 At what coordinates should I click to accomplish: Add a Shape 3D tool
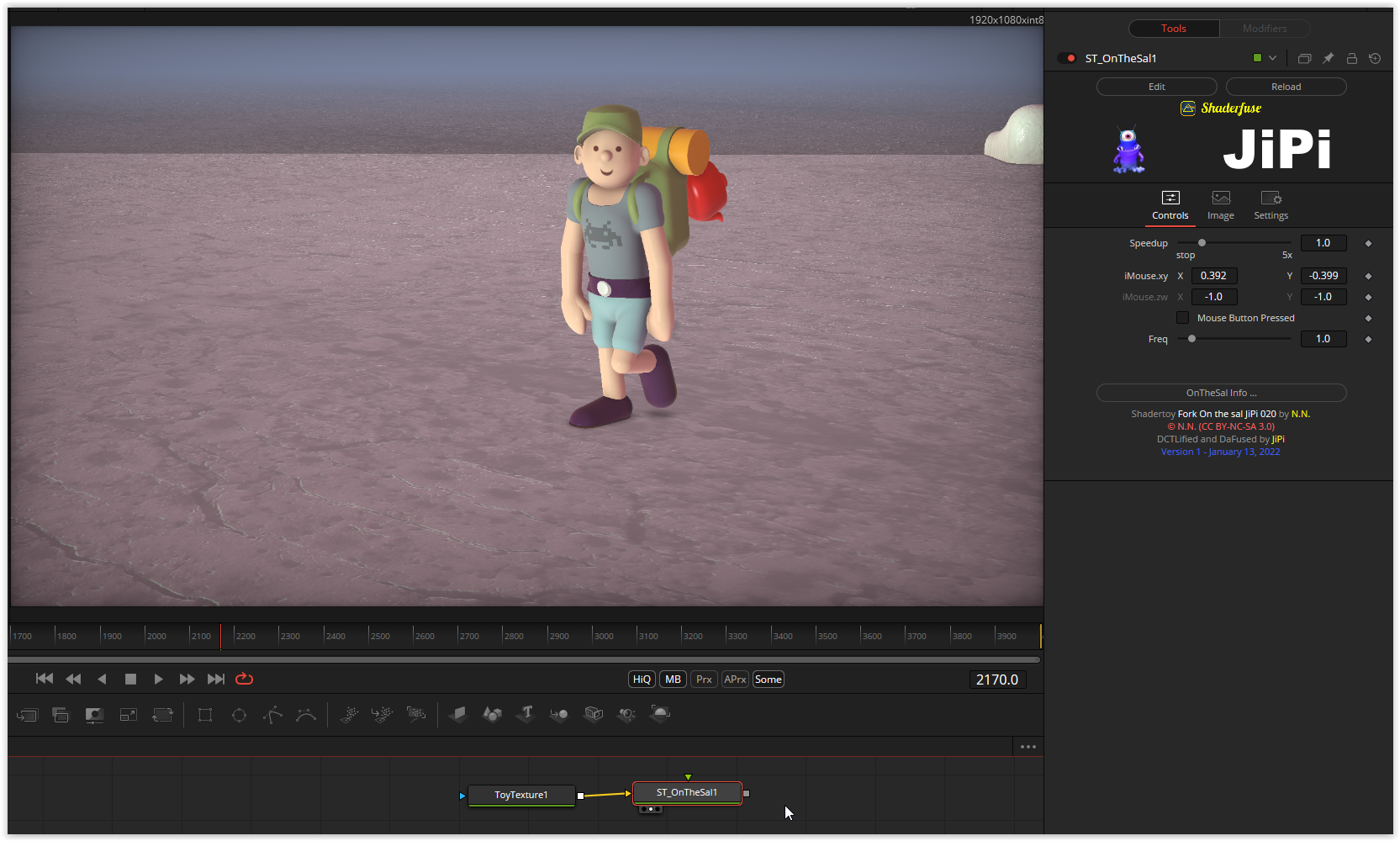[x=492, y=715]
